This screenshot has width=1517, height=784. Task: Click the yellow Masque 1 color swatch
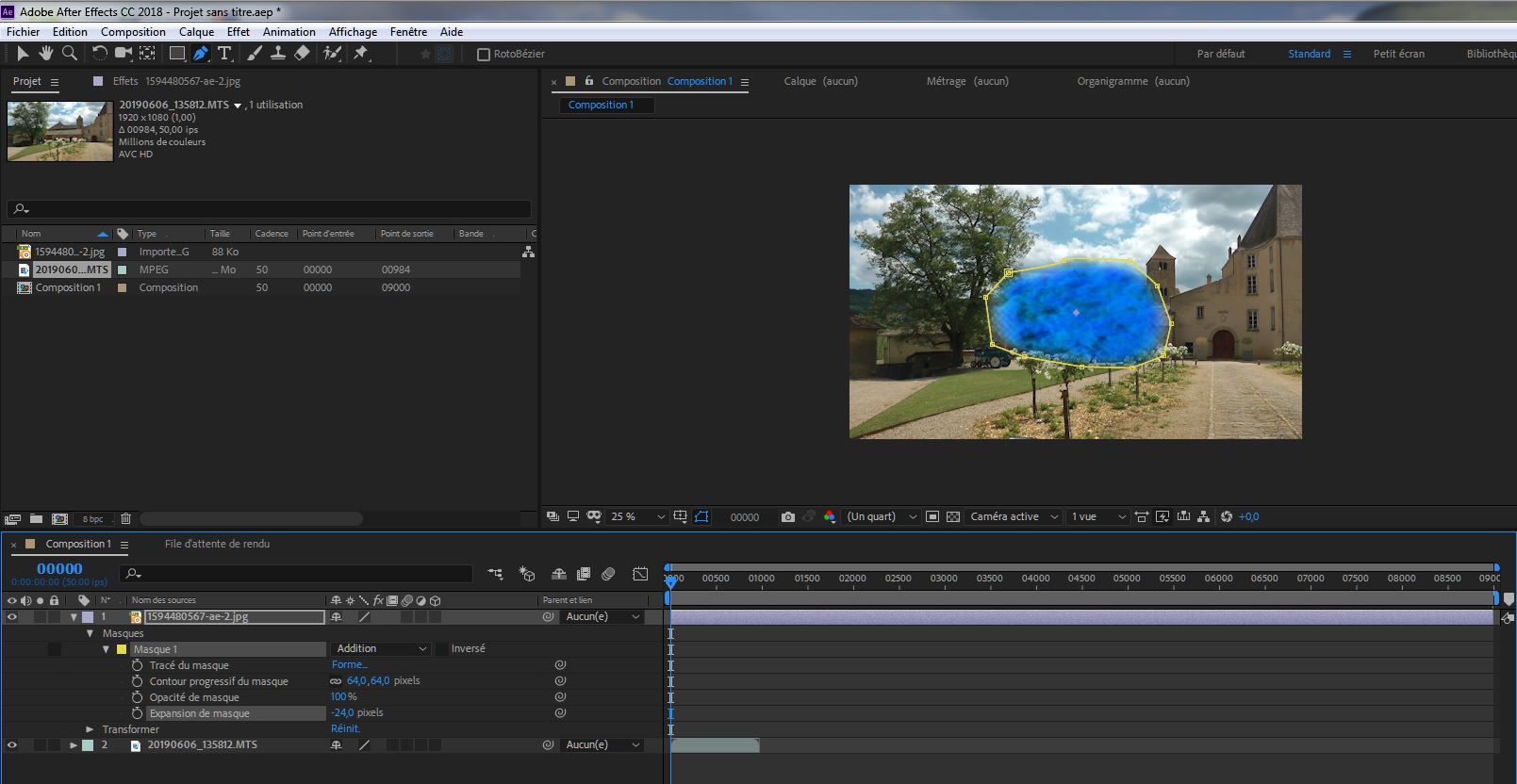122,649
